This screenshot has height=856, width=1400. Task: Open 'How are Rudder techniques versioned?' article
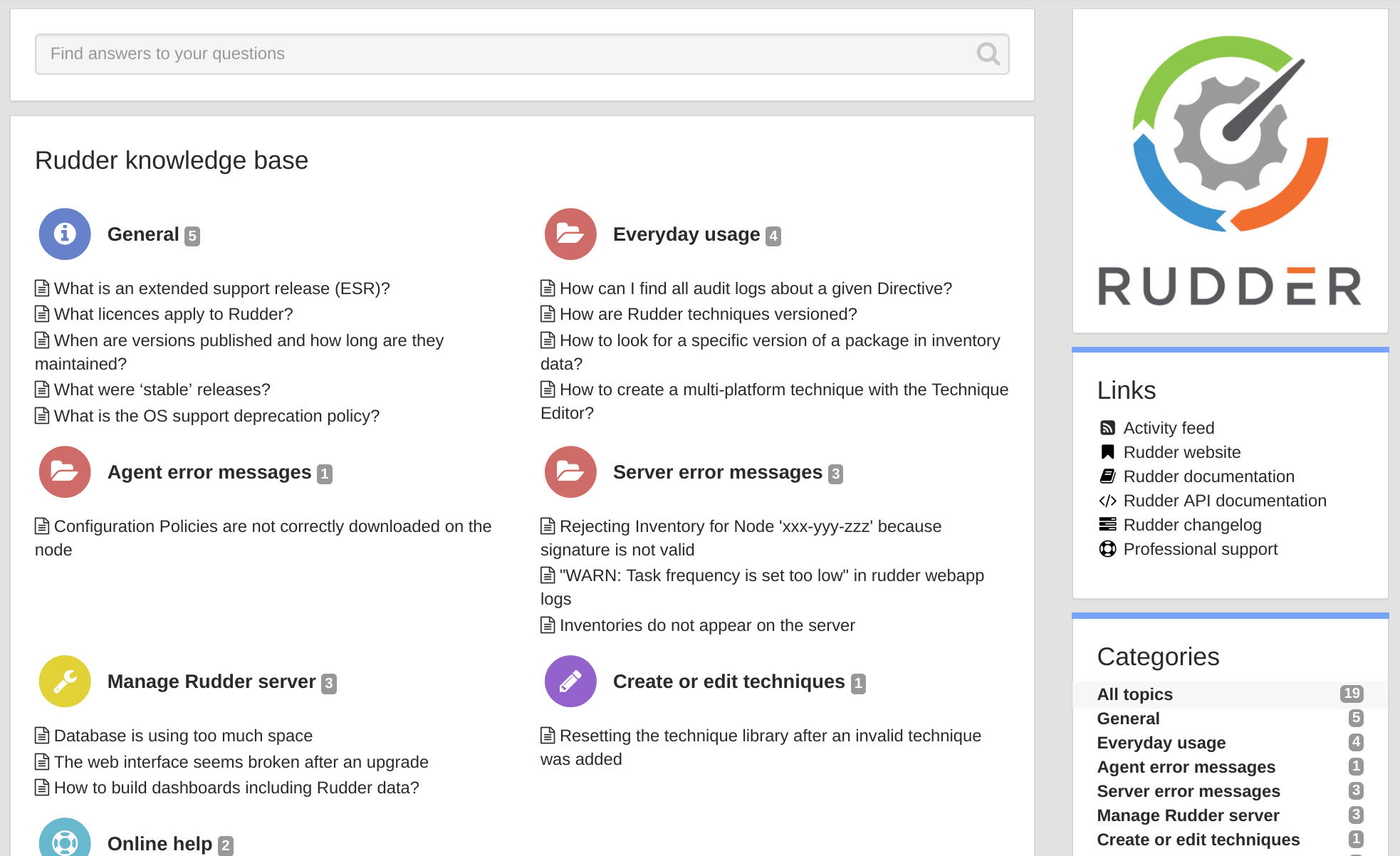[x=709, y=314]
